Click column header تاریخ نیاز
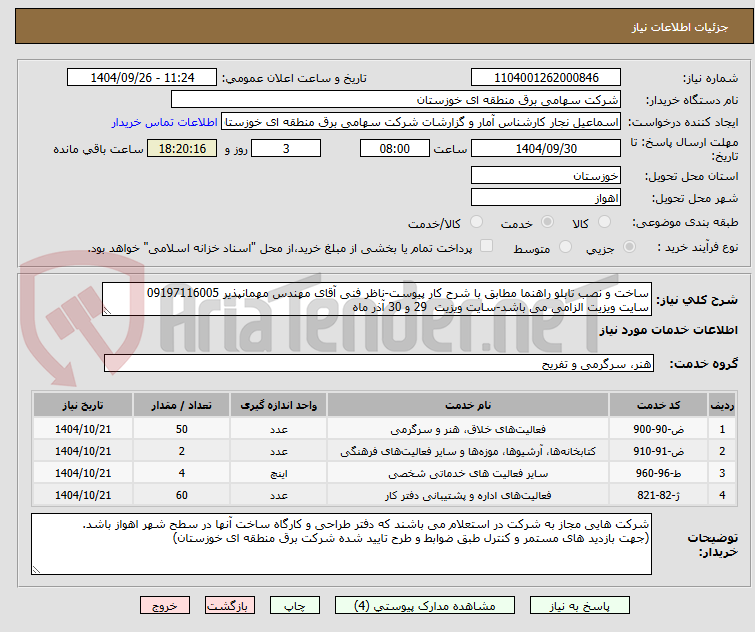Image resolution: width=755 pixels, height=632 pixels. coord(83,405)
